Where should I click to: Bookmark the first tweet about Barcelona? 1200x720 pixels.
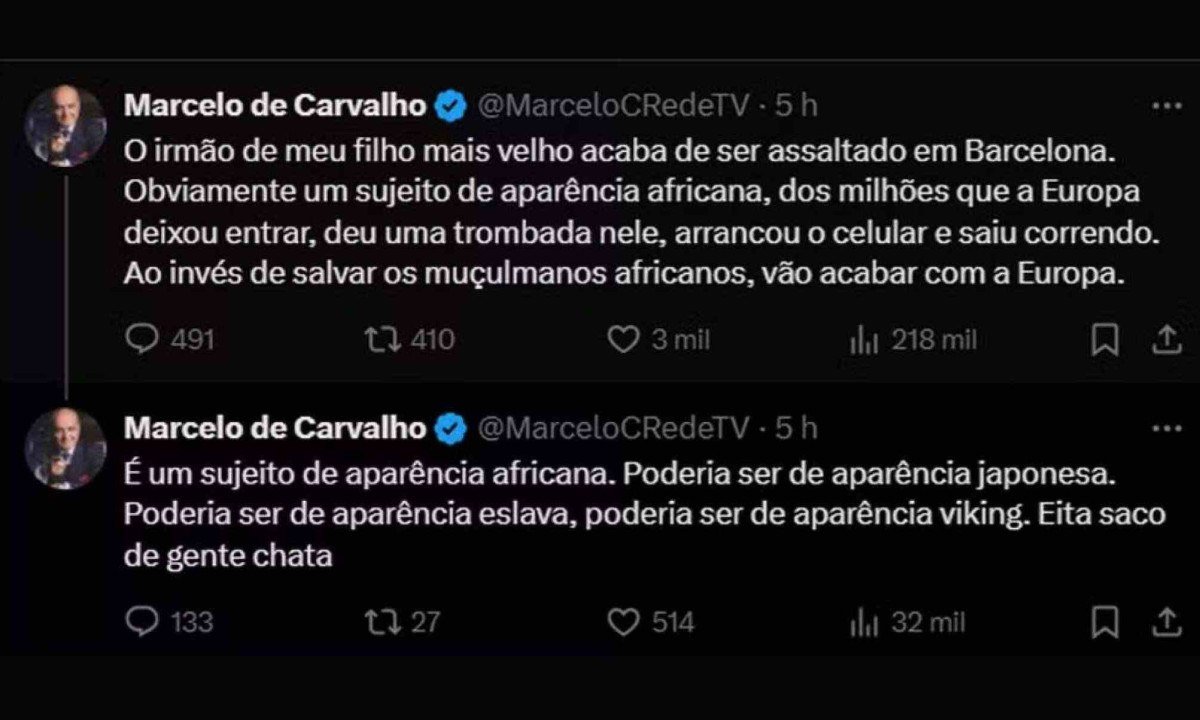click(1104, 341)
